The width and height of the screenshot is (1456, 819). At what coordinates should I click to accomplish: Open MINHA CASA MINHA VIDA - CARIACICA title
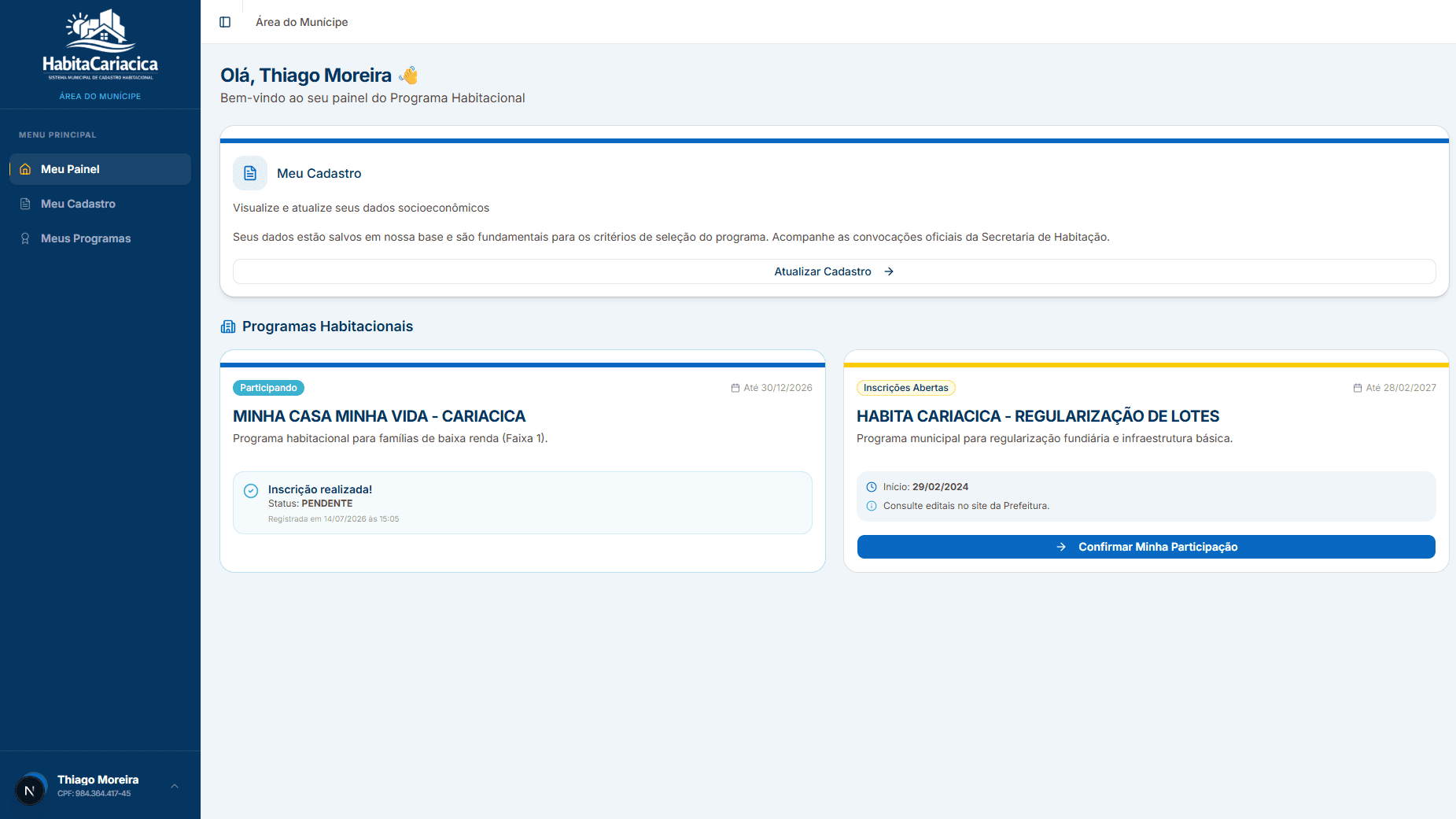coord(379,416)
